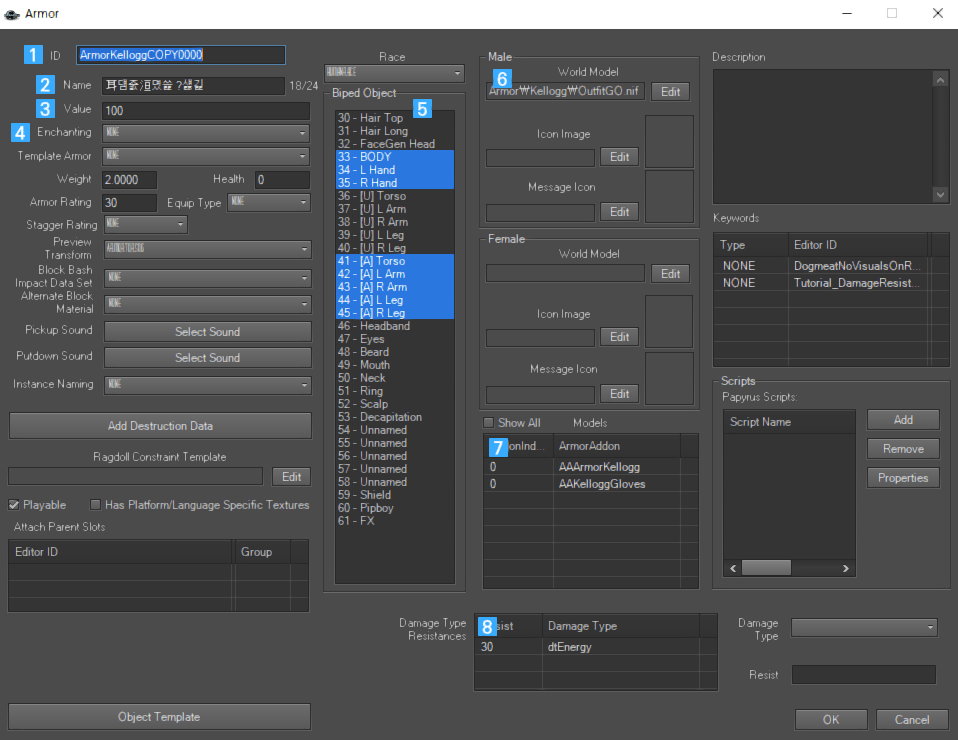Click the Value field showing 100

206,111
